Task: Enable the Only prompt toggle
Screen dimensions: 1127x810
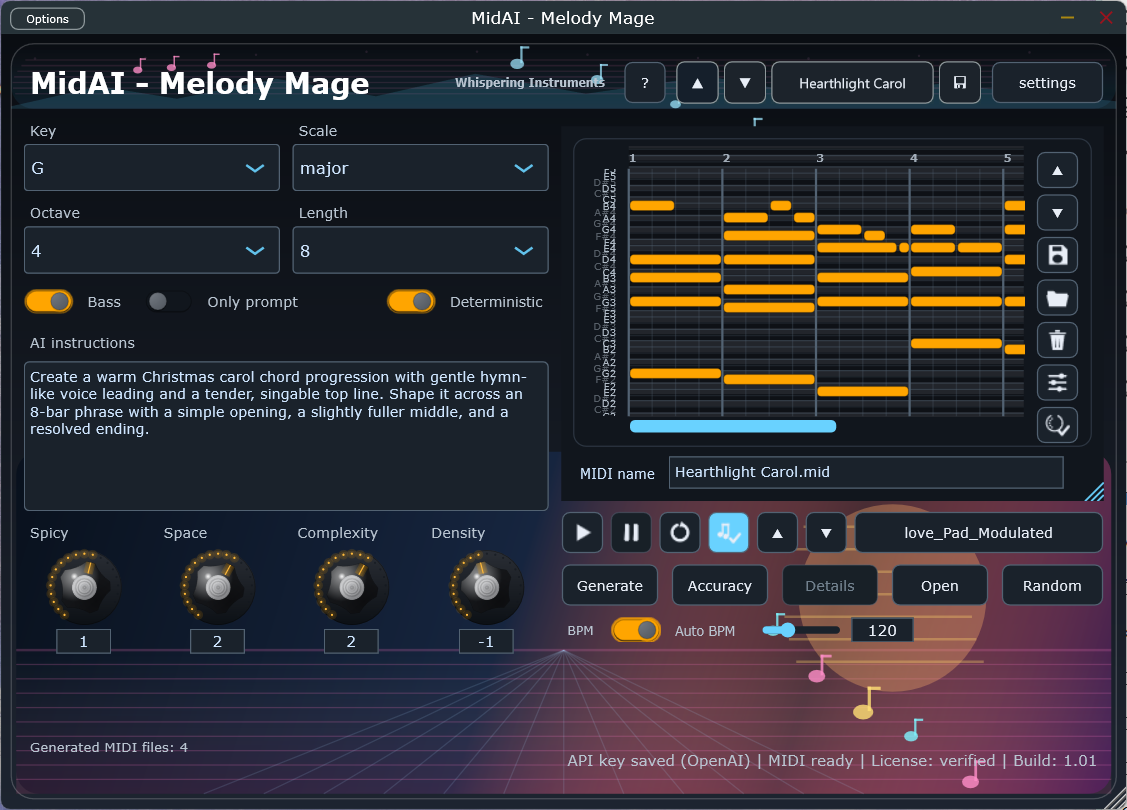Action: [169, 301]
